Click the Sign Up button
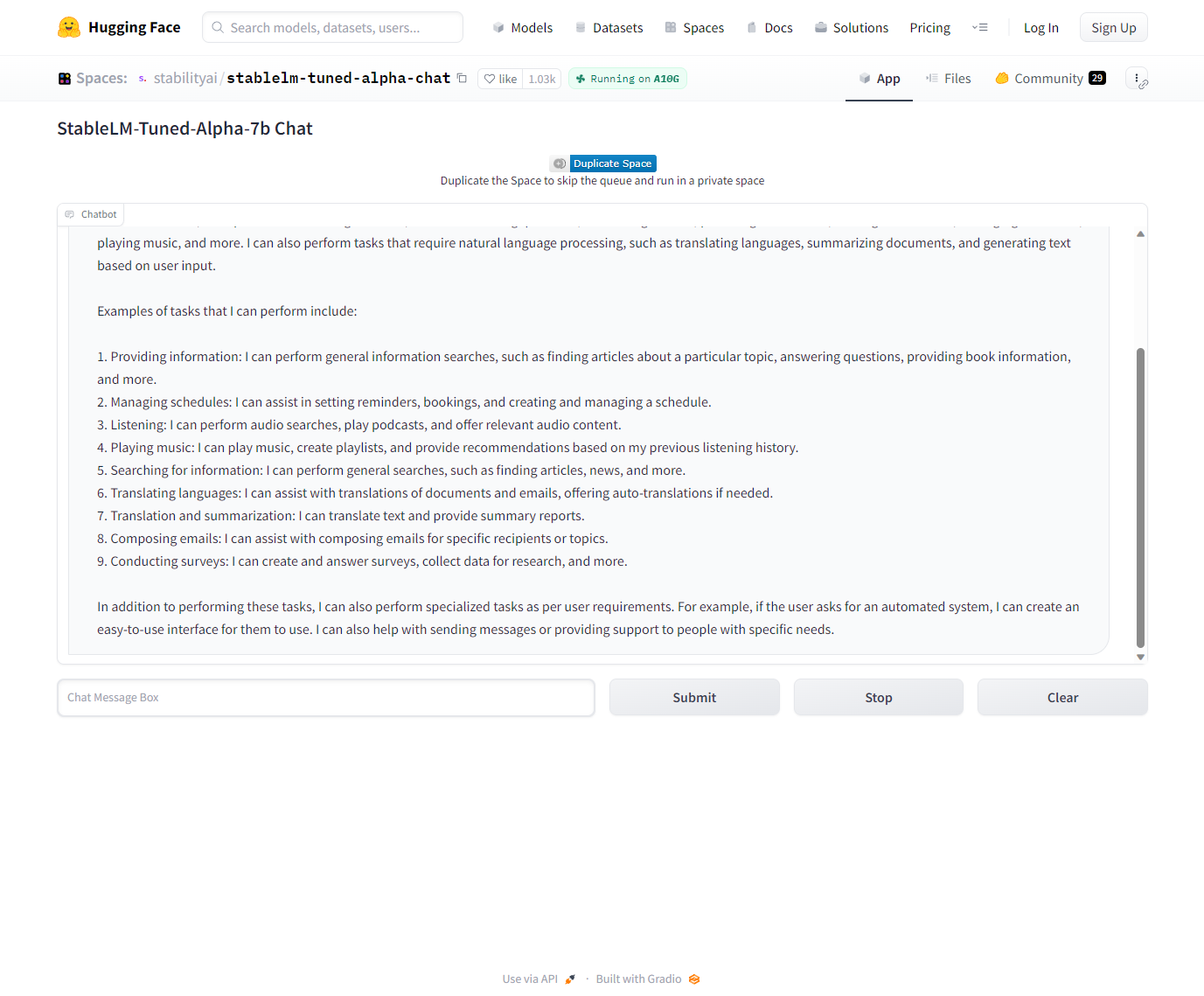 click(x=1114, y=28)
